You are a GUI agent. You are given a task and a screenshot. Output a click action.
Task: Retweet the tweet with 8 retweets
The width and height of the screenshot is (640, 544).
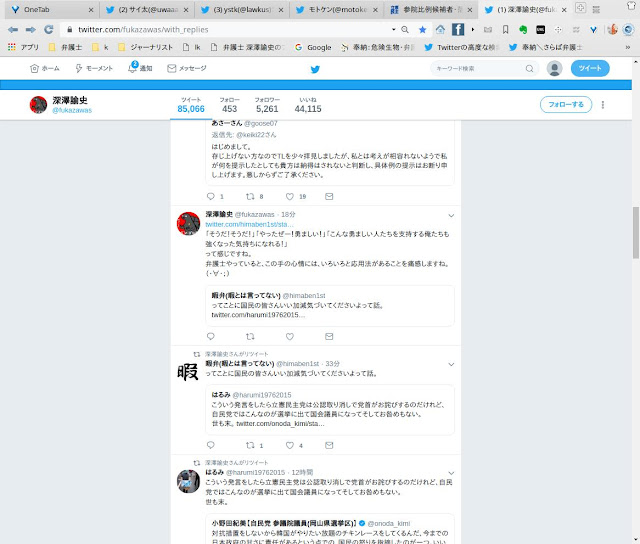click(x=250, y=196)
